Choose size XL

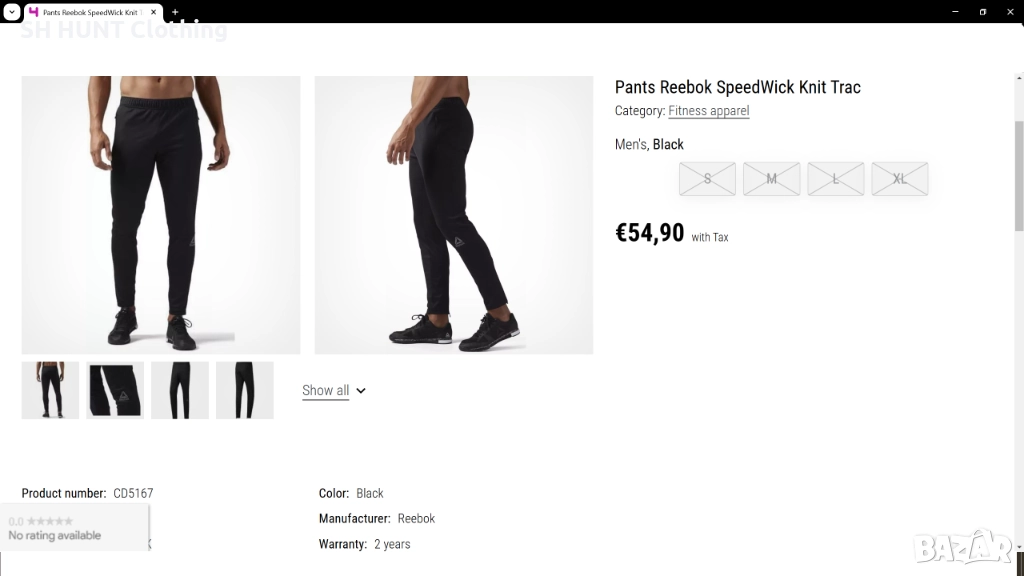click(x=899, y=179)
